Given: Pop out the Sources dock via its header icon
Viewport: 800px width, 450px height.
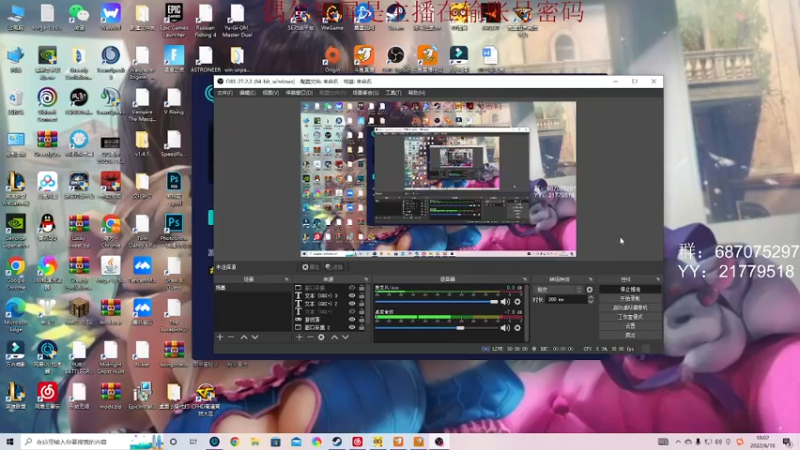Looking at the screenshot, I should pyautogui.click(x=366, y=279).
